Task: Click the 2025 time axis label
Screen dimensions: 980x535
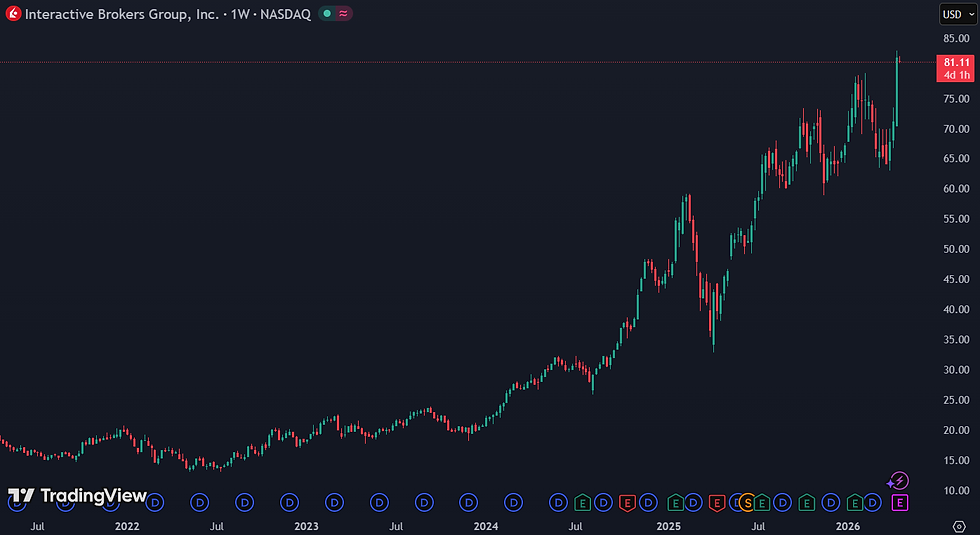Action: tap(668, 527)
